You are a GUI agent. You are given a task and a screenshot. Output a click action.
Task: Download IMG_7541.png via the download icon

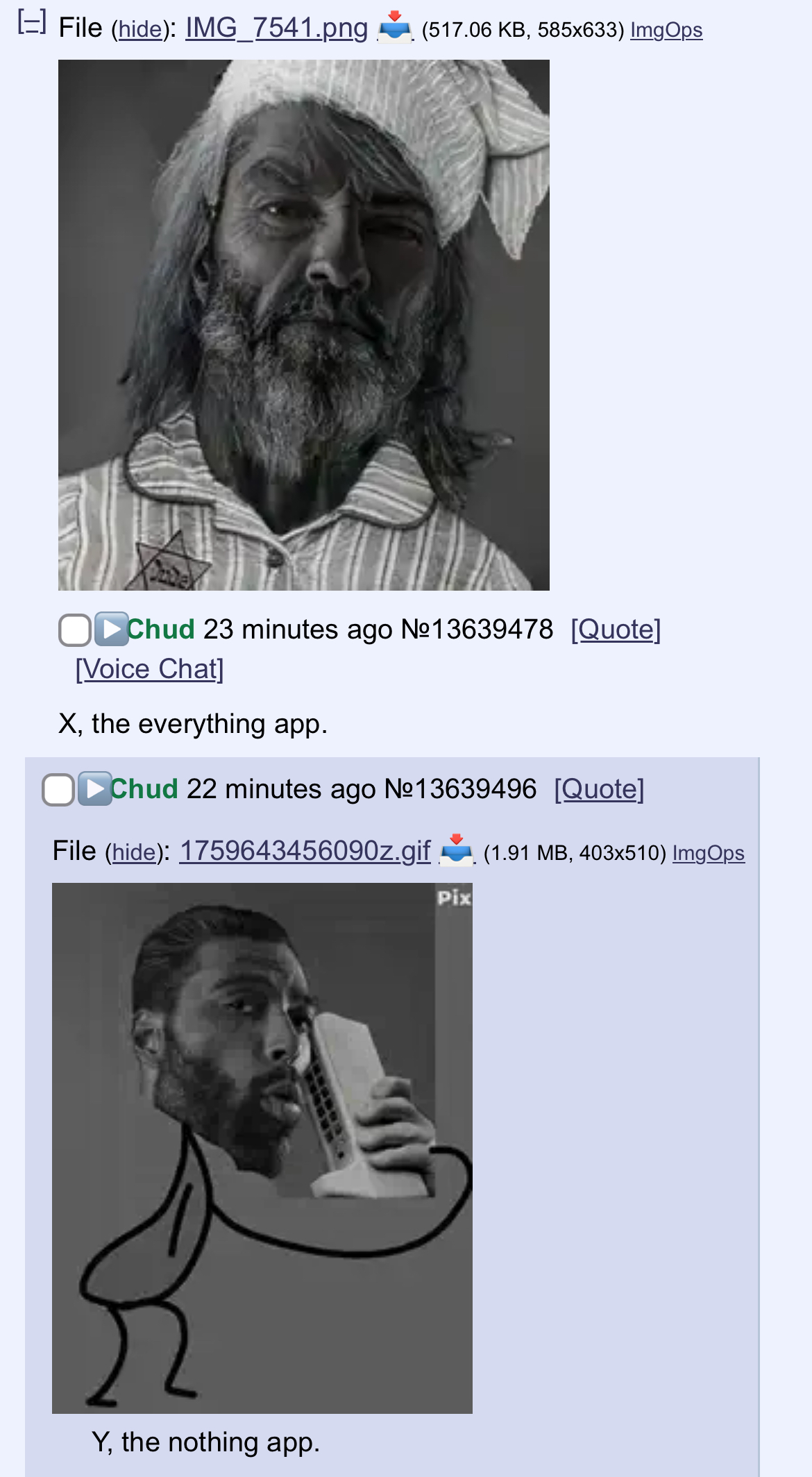coord(395,27)
